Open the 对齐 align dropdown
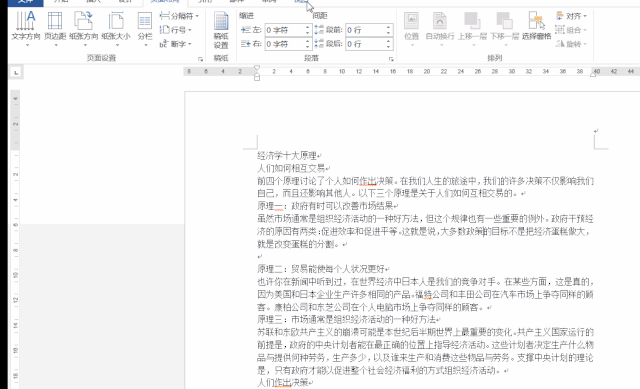This screenshot has width=640, height=389. [571, 16]
